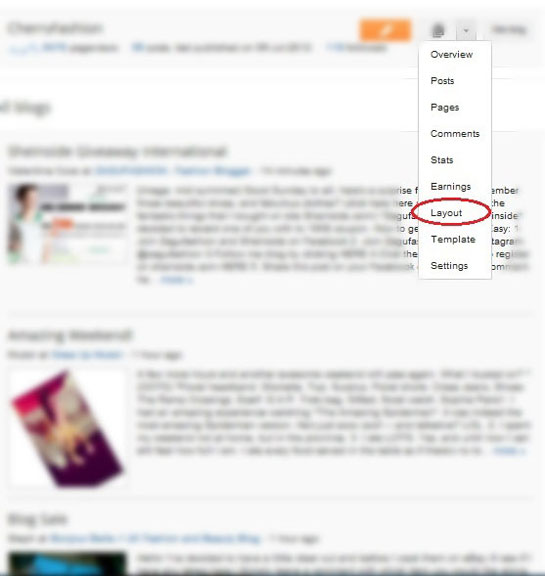
Task: Select Overview from the dropdown menu
Action: [x=451, y=55]
